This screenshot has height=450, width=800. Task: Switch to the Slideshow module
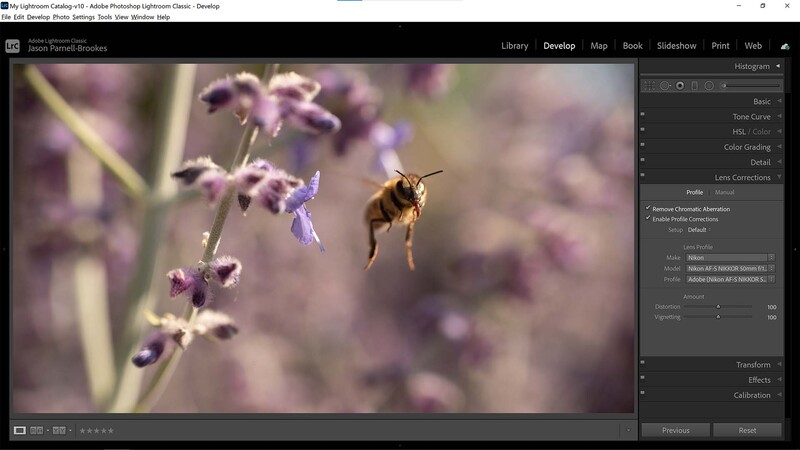[x=677, y=46]
